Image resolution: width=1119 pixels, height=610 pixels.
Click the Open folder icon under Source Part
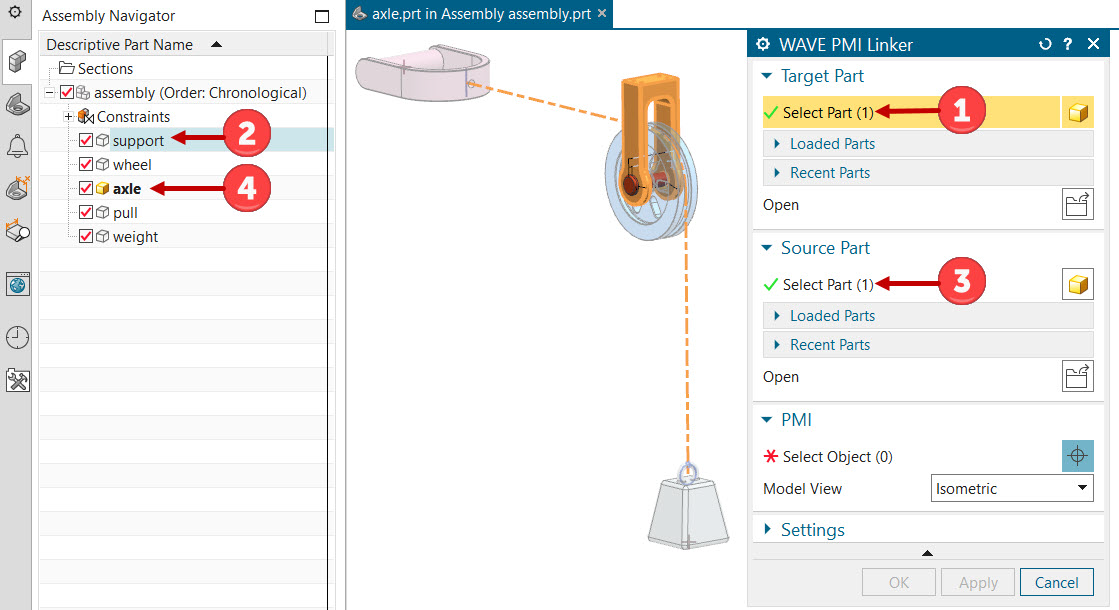point(1077,377)
